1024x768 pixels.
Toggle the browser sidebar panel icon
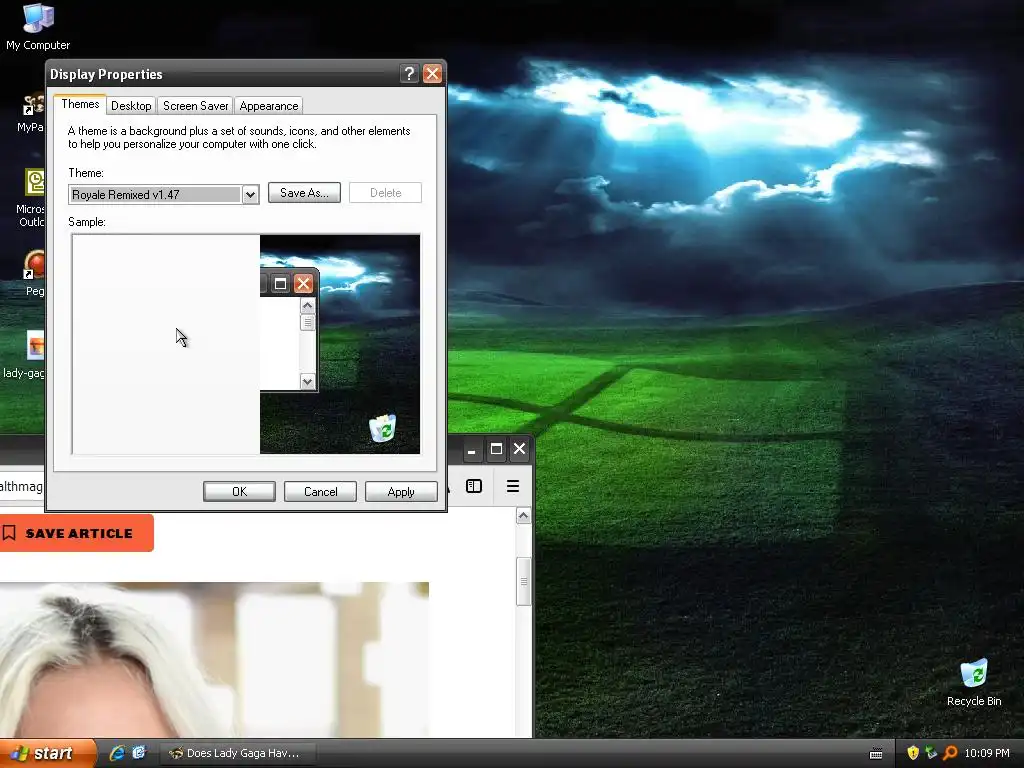pyautogui.click(x=474, y=486)
